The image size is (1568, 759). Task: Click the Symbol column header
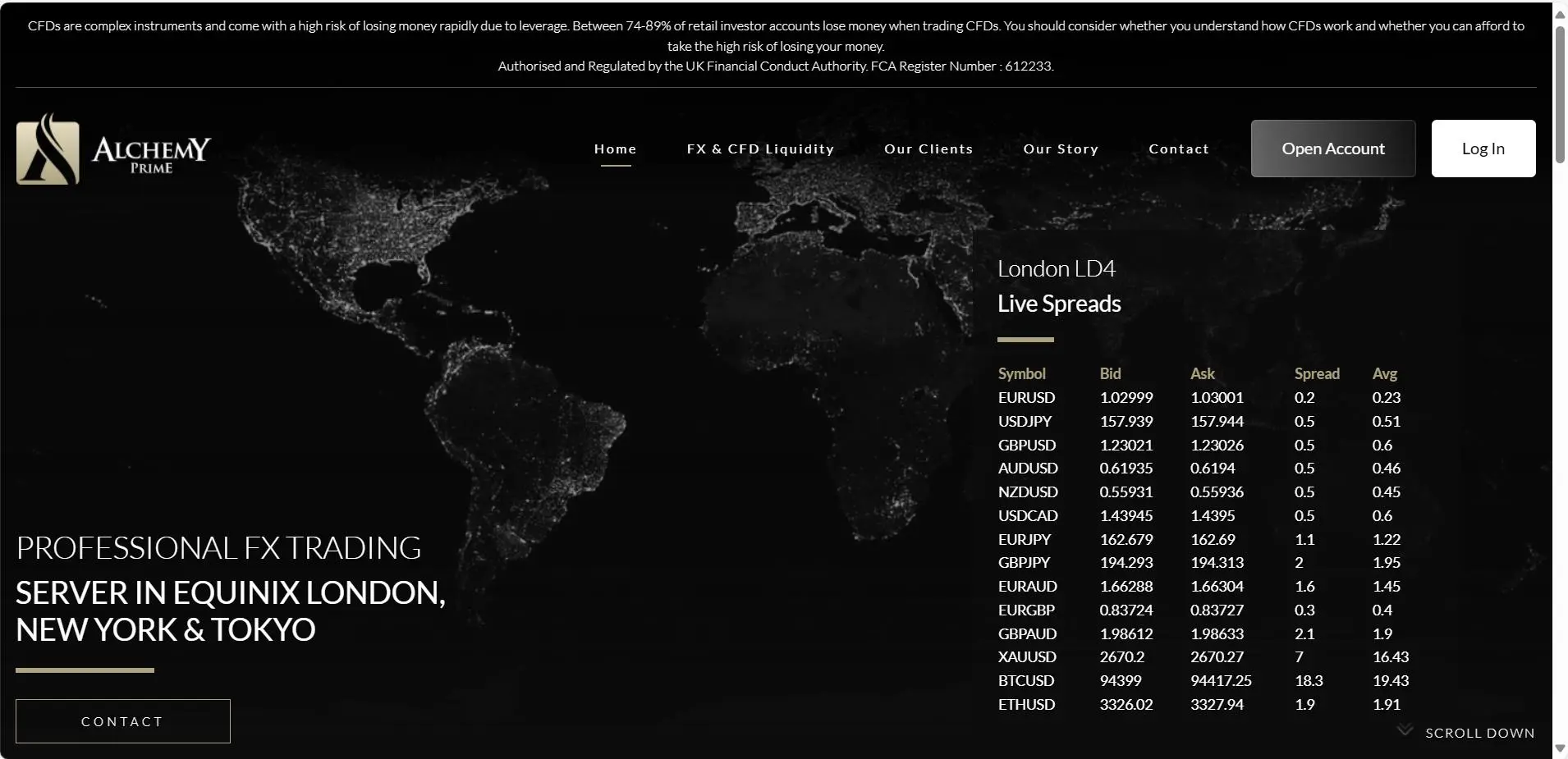[1022, 374]
